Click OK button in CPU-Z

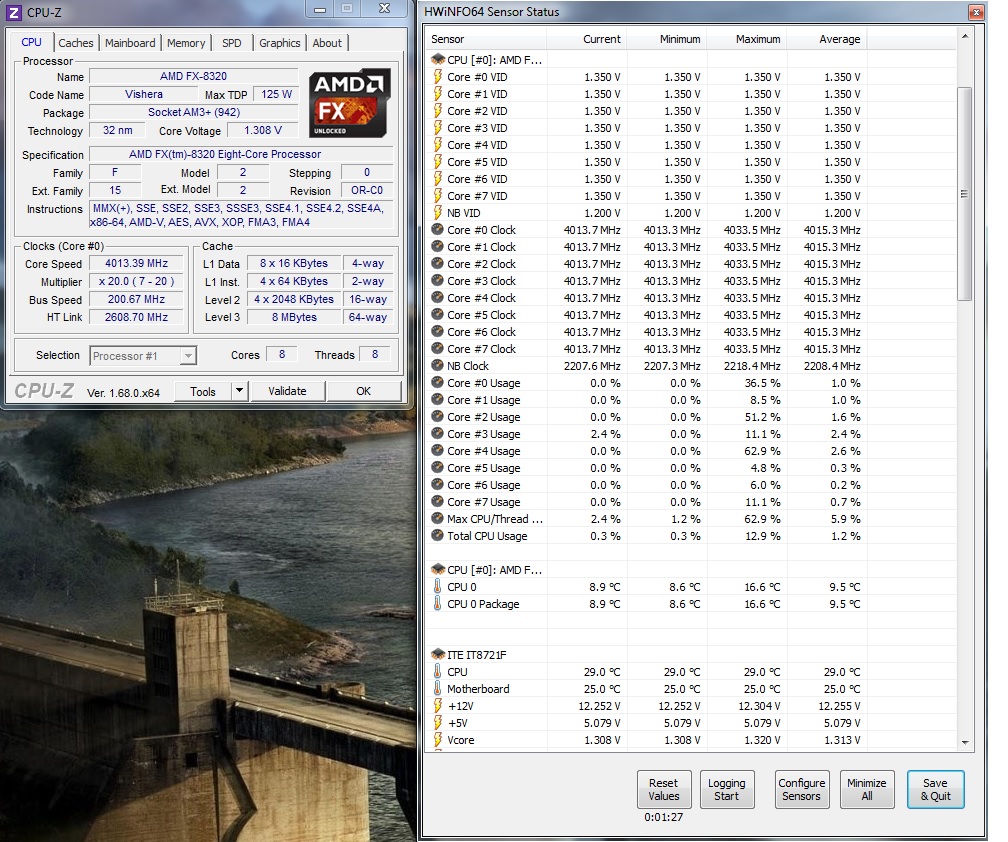(x=364, y=391)
